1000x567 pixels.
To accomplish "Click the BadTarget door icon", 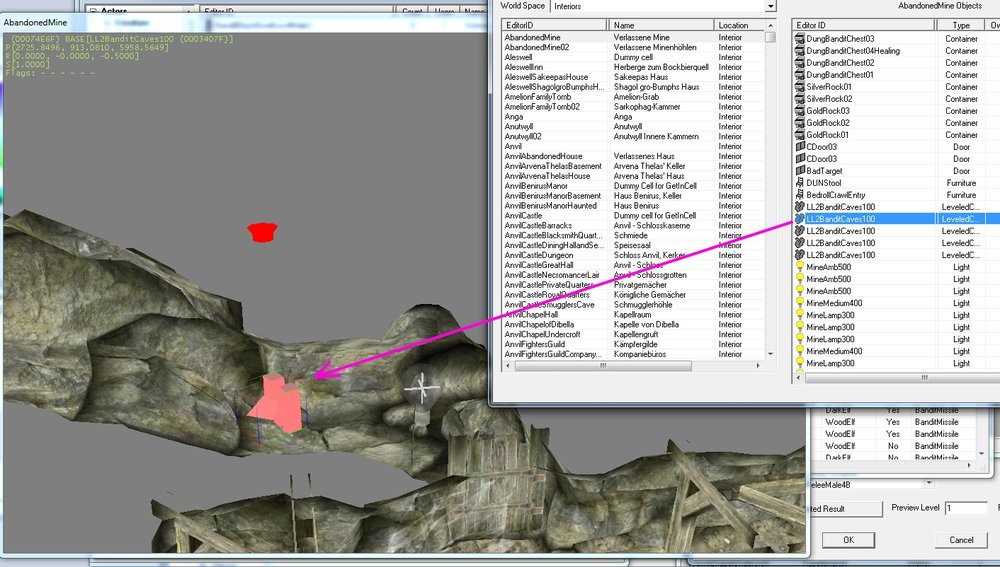I will 800,171.
